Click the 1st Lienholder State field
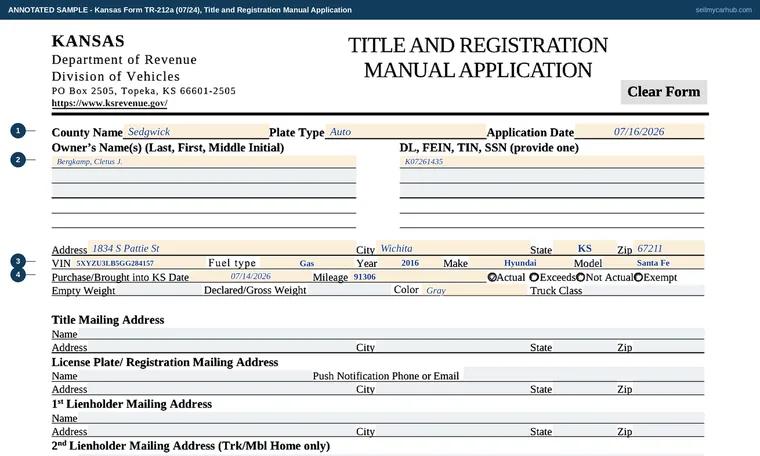Viewport: 760px width, 456px height. pos(585,431)
